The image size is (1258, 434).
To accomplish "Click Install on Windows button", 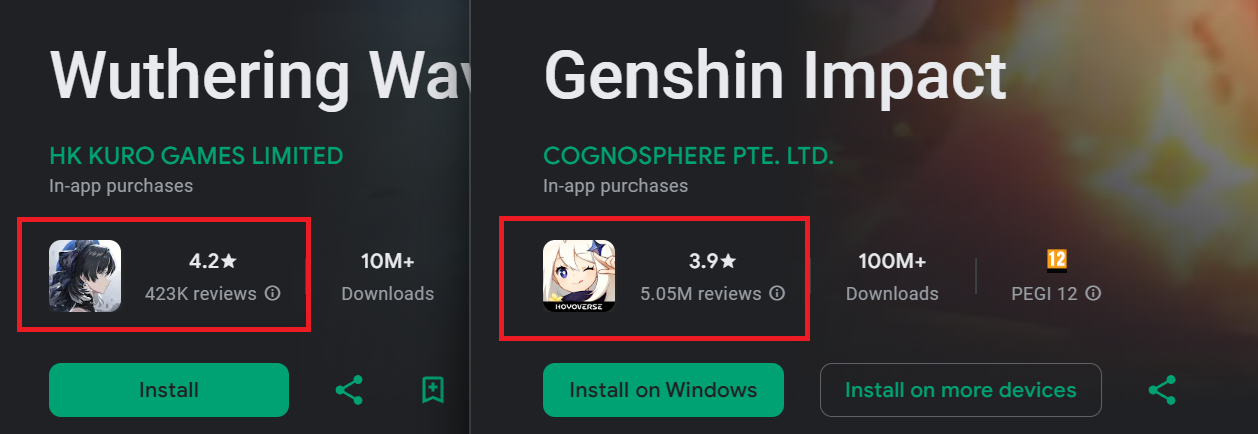I will [663, 390].
